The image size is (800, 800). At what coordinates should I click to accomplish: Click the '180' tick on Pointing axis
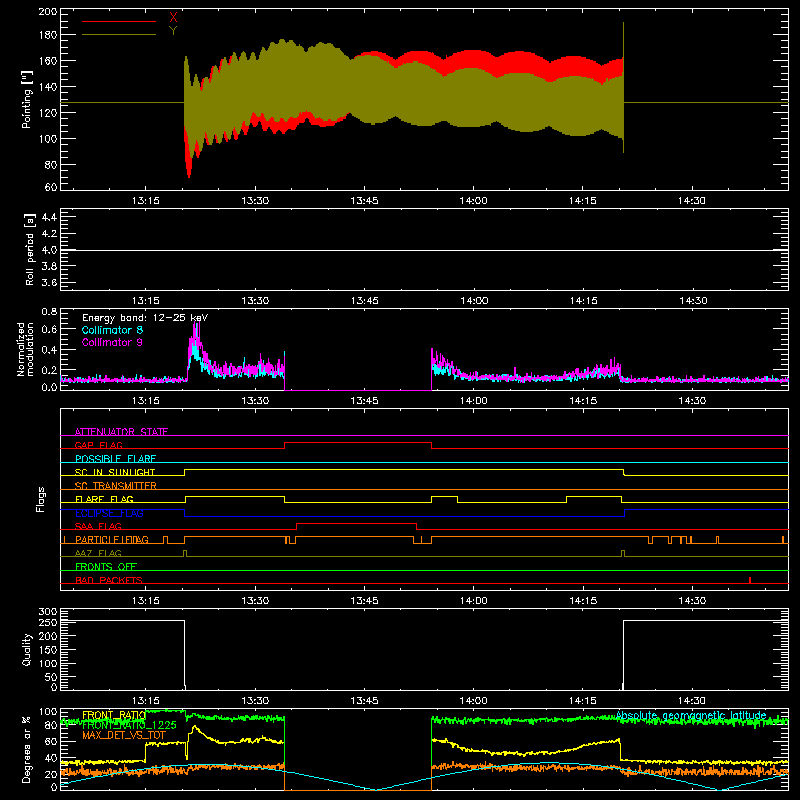(x=48, y=35)
